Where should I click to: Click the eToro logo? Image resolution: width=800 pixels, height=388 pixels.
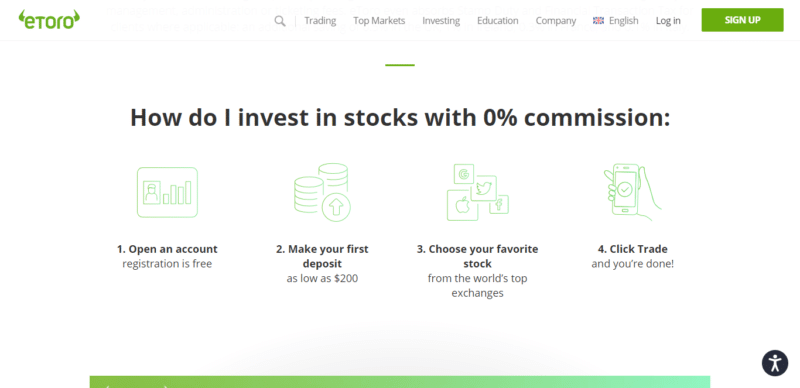tap(49, 19)
